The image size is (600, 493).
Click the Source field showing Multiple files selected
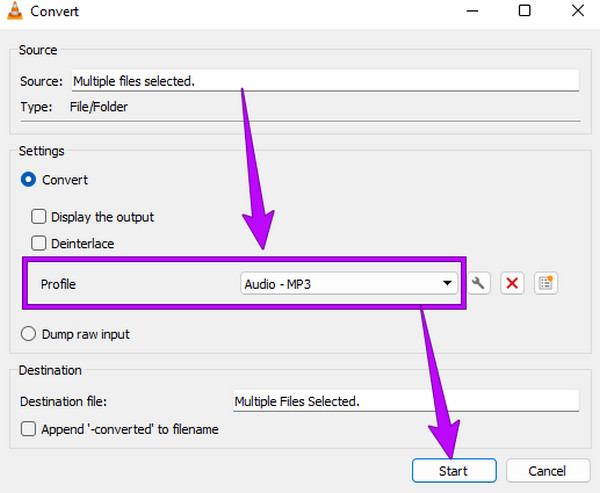pyautogui.click(x=325, y=81)
